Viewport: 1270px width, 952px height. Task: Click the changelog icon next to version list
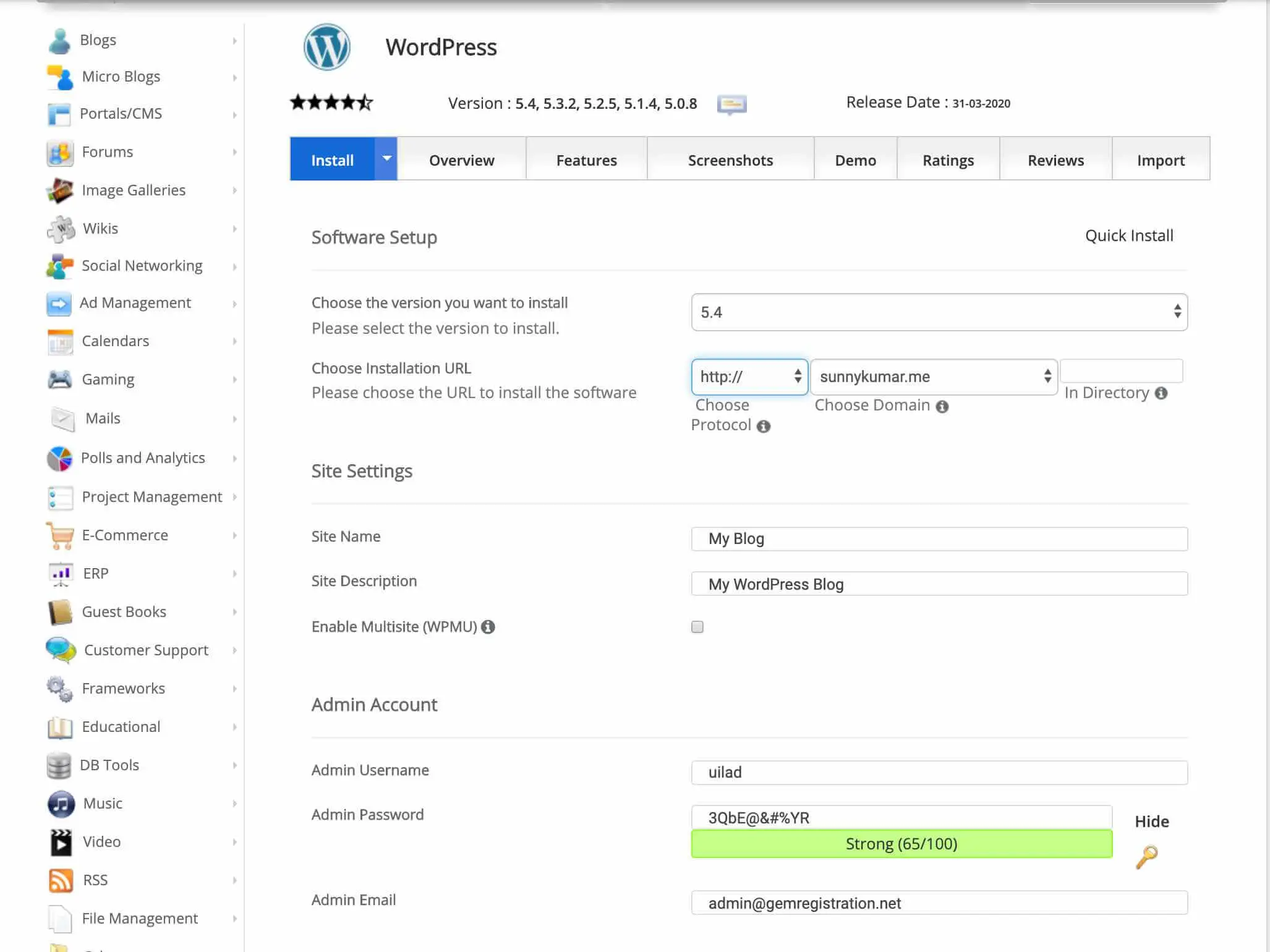pyautogui.click(x=731, y=104)
